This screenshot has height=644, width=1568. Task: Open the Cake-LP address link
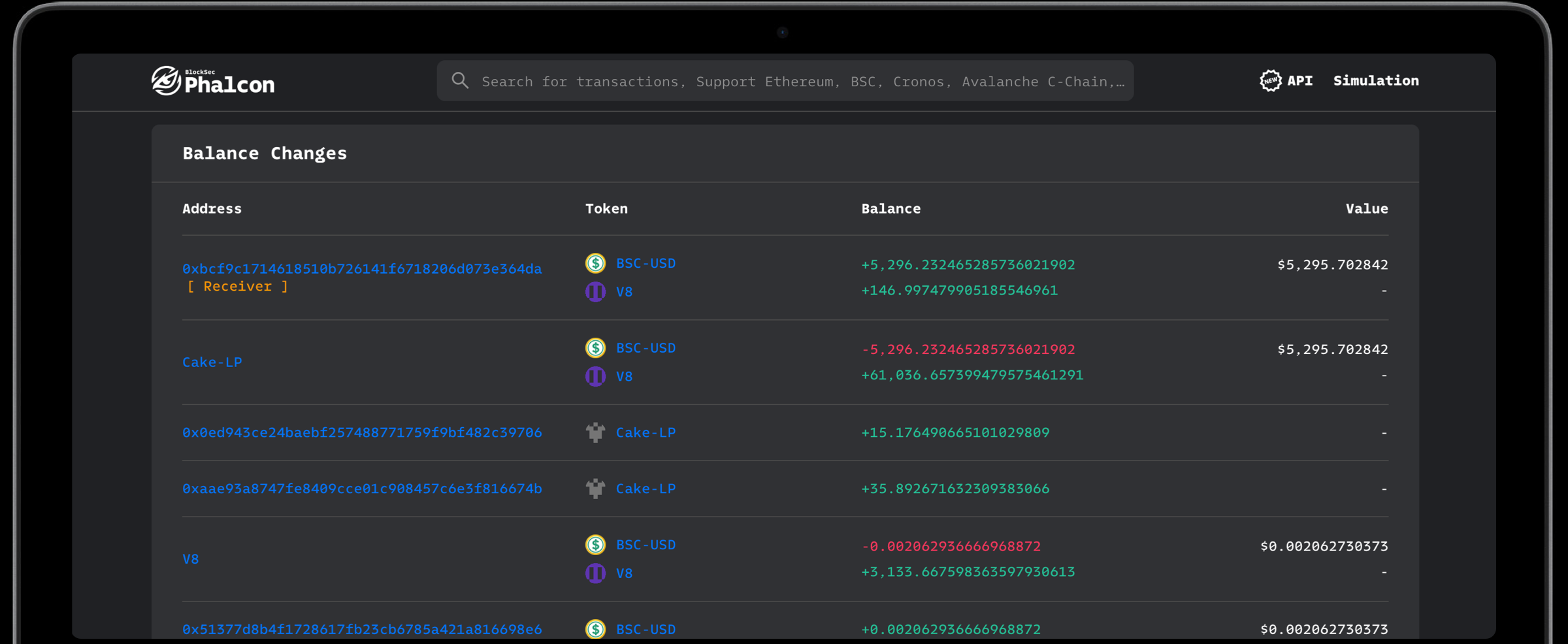[212, 362]
